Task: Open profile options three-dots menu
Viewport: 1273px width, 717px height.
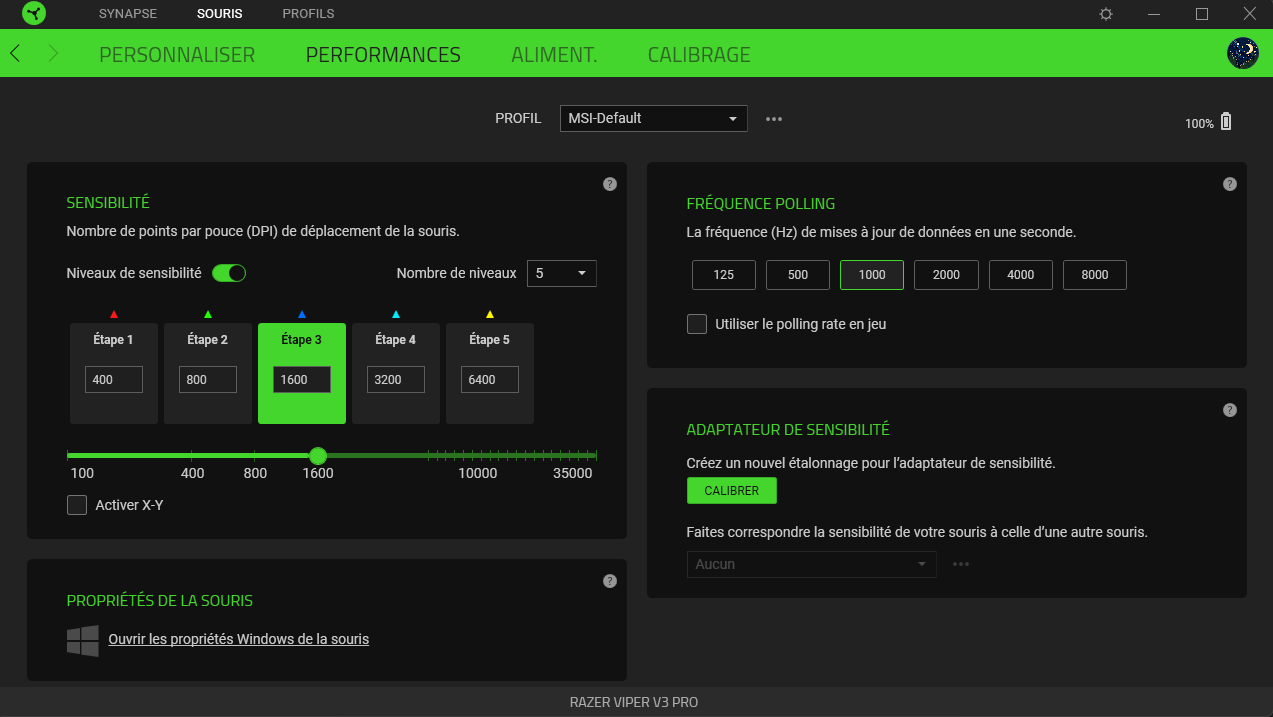Action: click(x=774, y=119)
